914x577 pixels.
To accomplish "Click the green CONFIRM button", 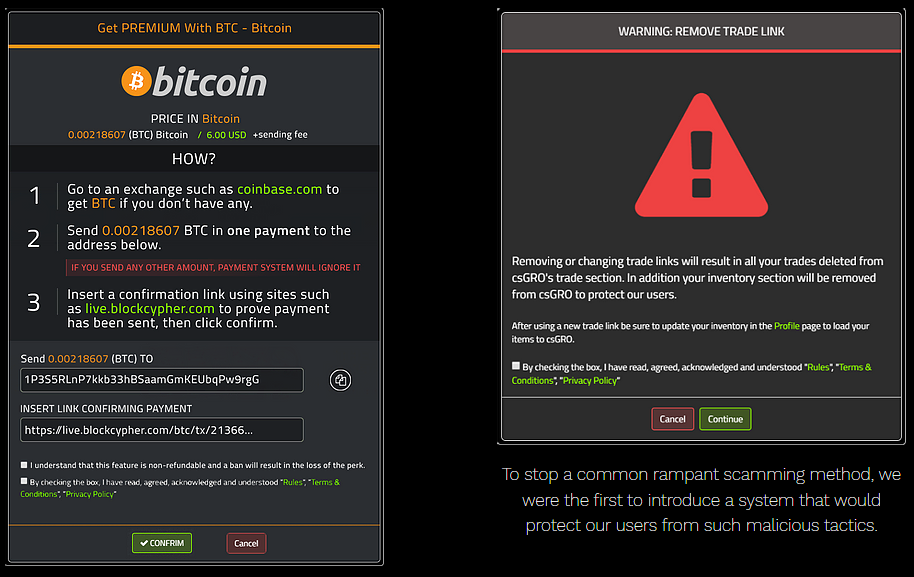I will click(162, 543).
